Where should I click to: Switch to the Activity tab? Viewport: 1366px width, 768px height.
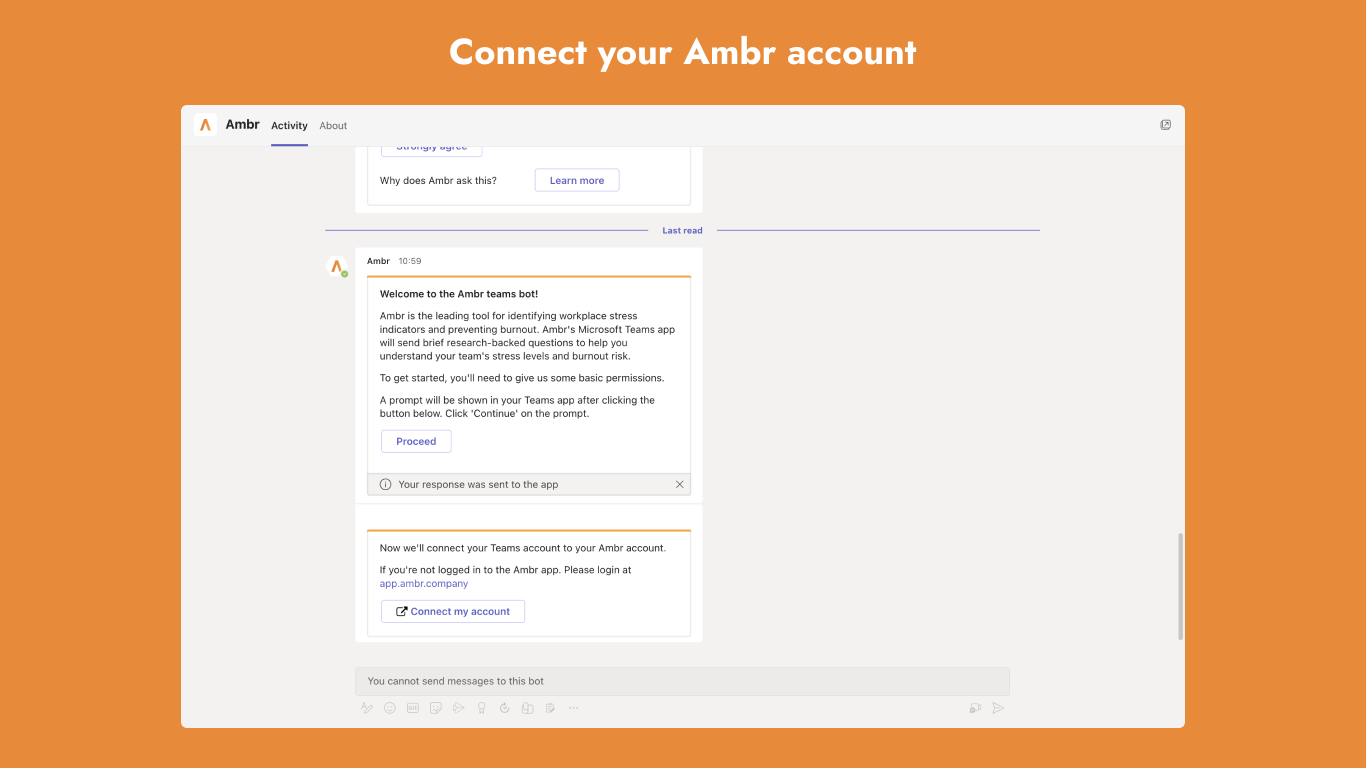(x=289, y=126)
